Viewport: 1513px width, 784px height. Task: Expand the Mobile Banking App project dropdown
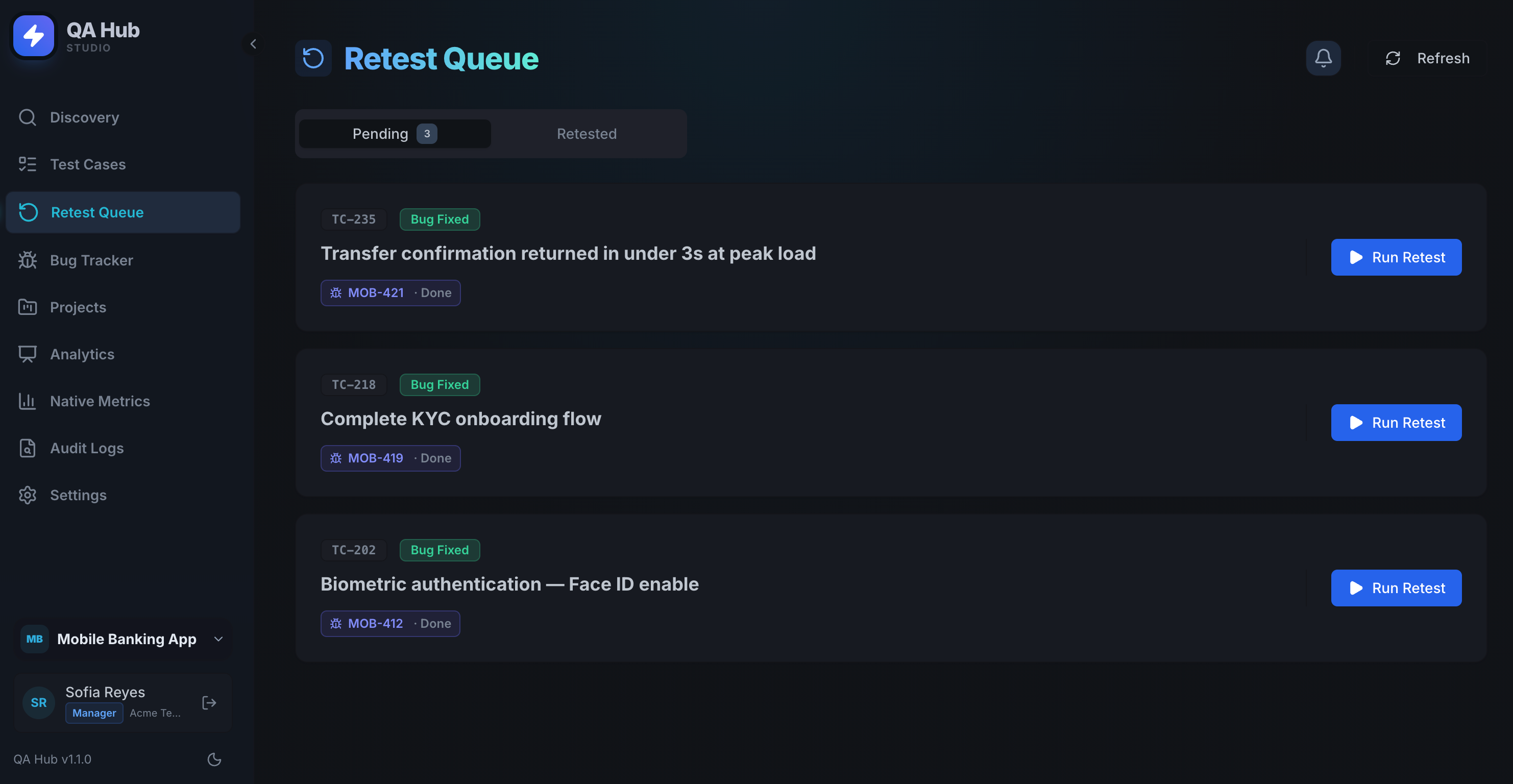tap(123, 639)
